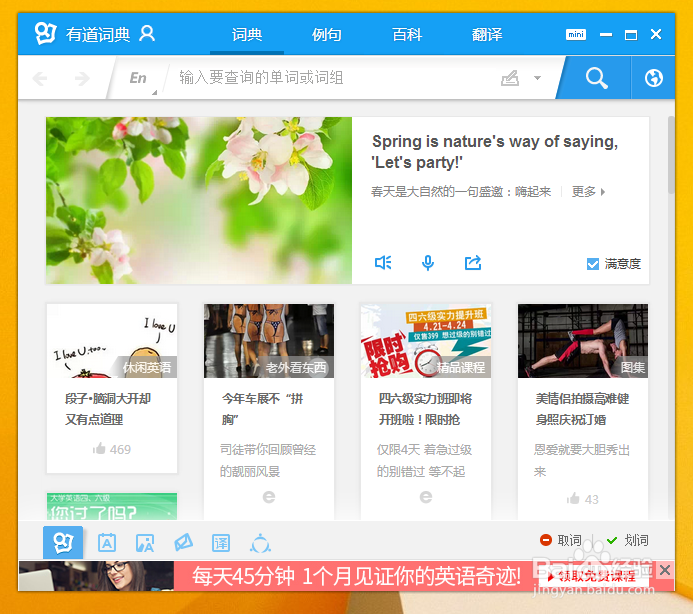Open the wordbook icon in bottom bar

pyautogui.click(x=107, y=543)
